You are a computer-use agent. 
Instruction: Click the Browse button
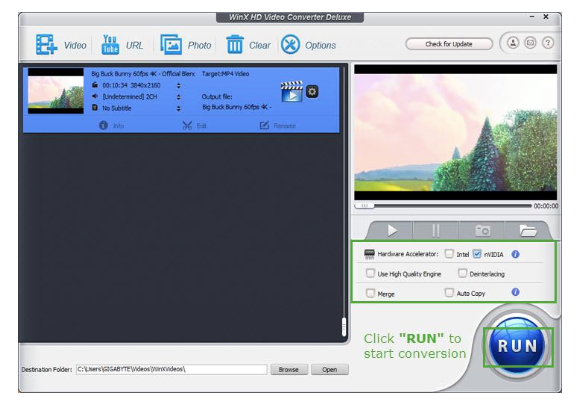pos(289,369)
